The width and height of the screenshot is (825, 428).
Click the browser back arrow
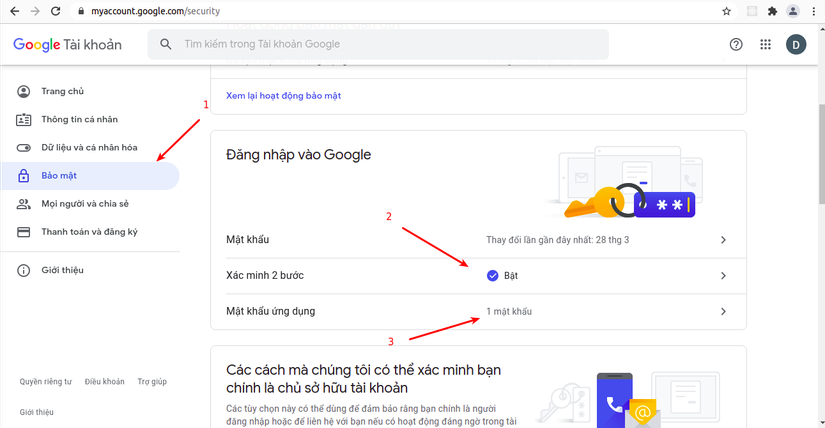[x=14, y=11]
